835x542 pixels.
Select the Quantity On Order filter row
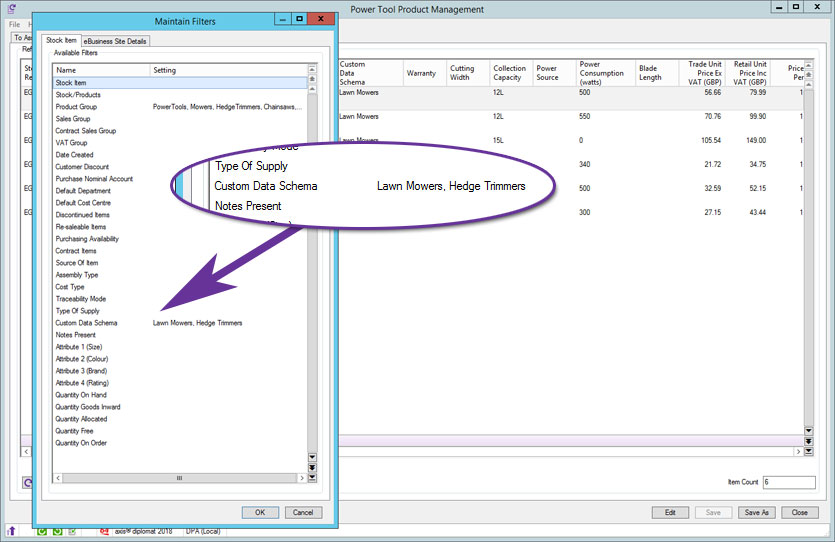pyautogui.click(x=180, y=443)
